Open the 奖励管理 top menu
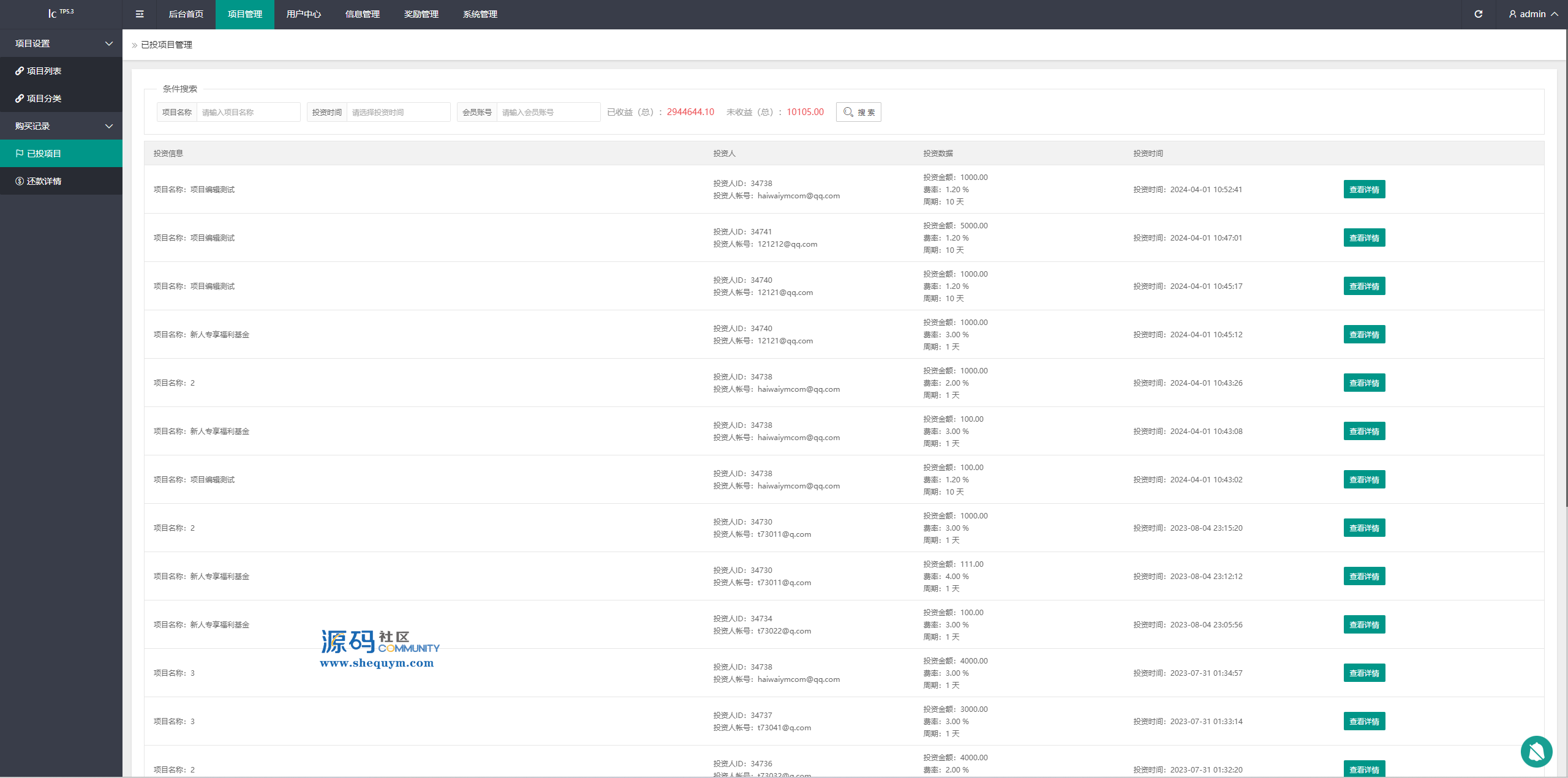This screenshot has height=778, width=1568. (x=421, y=14)
